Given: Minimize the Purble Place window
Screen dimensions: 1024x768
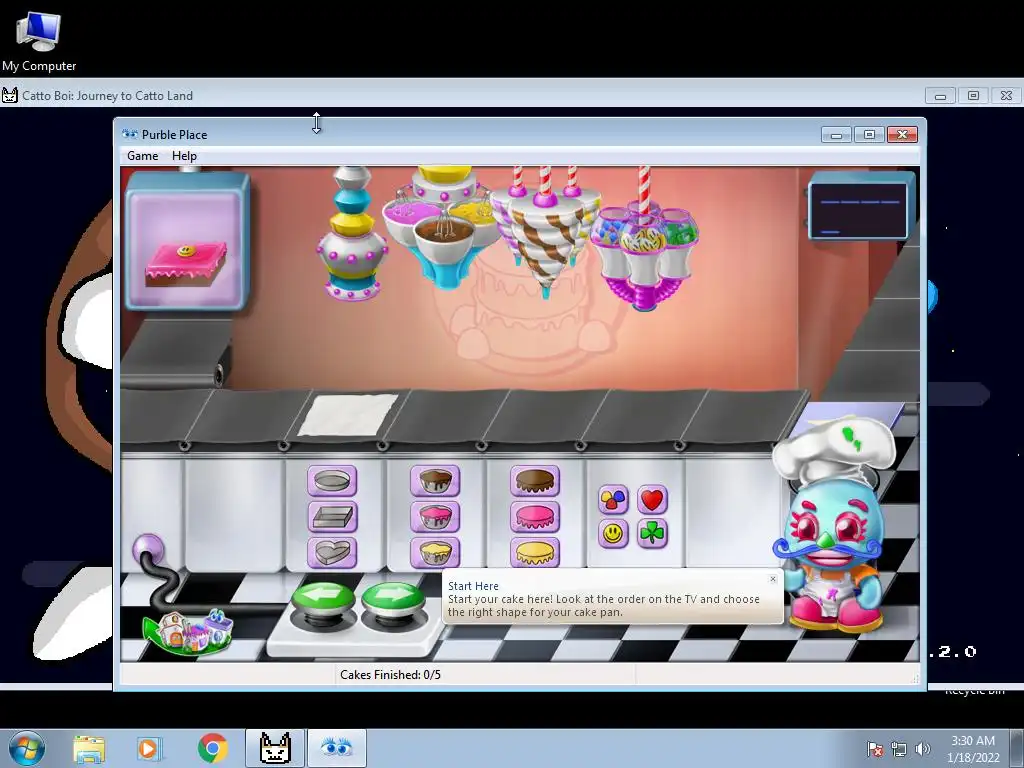Looking at the screenshot, I should click(x=836, y=135).
